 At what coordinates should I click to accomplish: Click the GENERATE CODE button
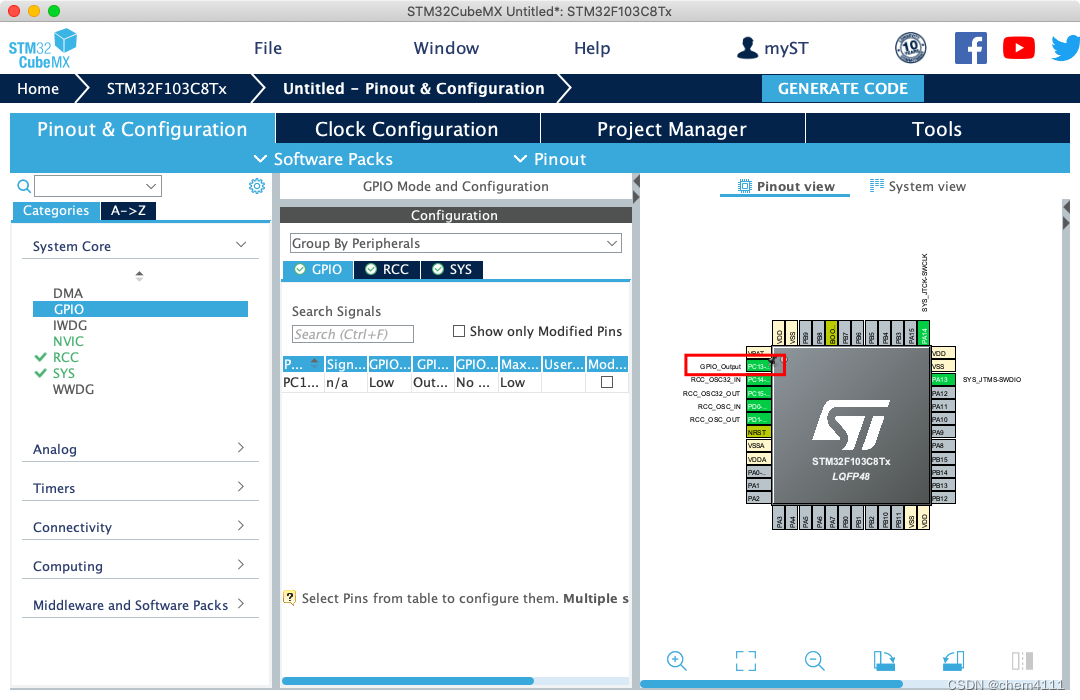tap(842, 88)
